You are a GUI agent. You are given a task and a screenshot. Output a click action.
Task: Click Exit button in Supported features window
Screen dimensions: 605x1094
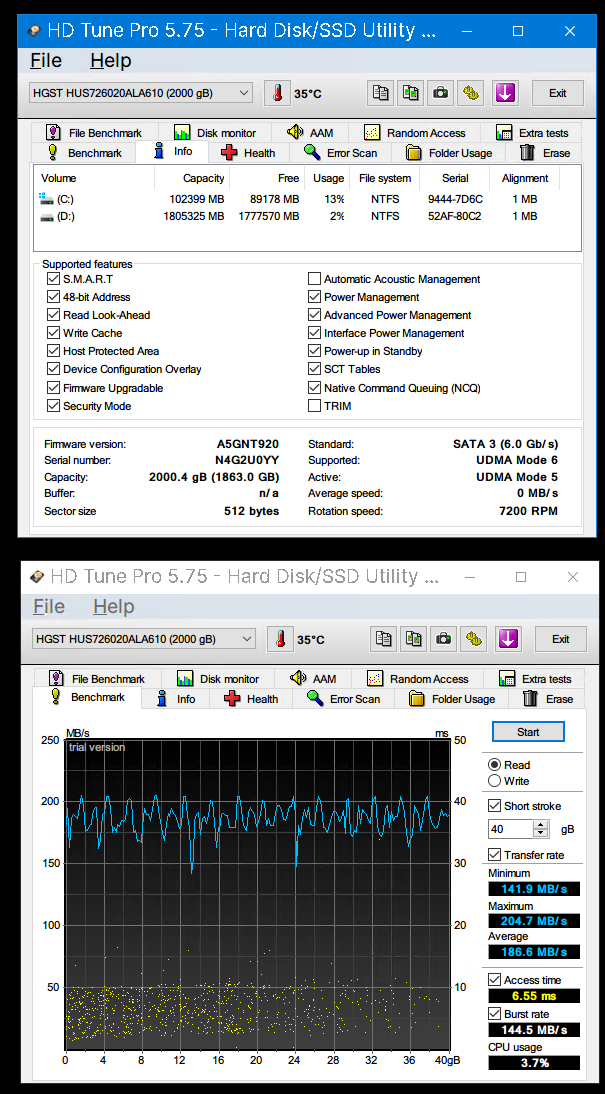tap(557, 93)
